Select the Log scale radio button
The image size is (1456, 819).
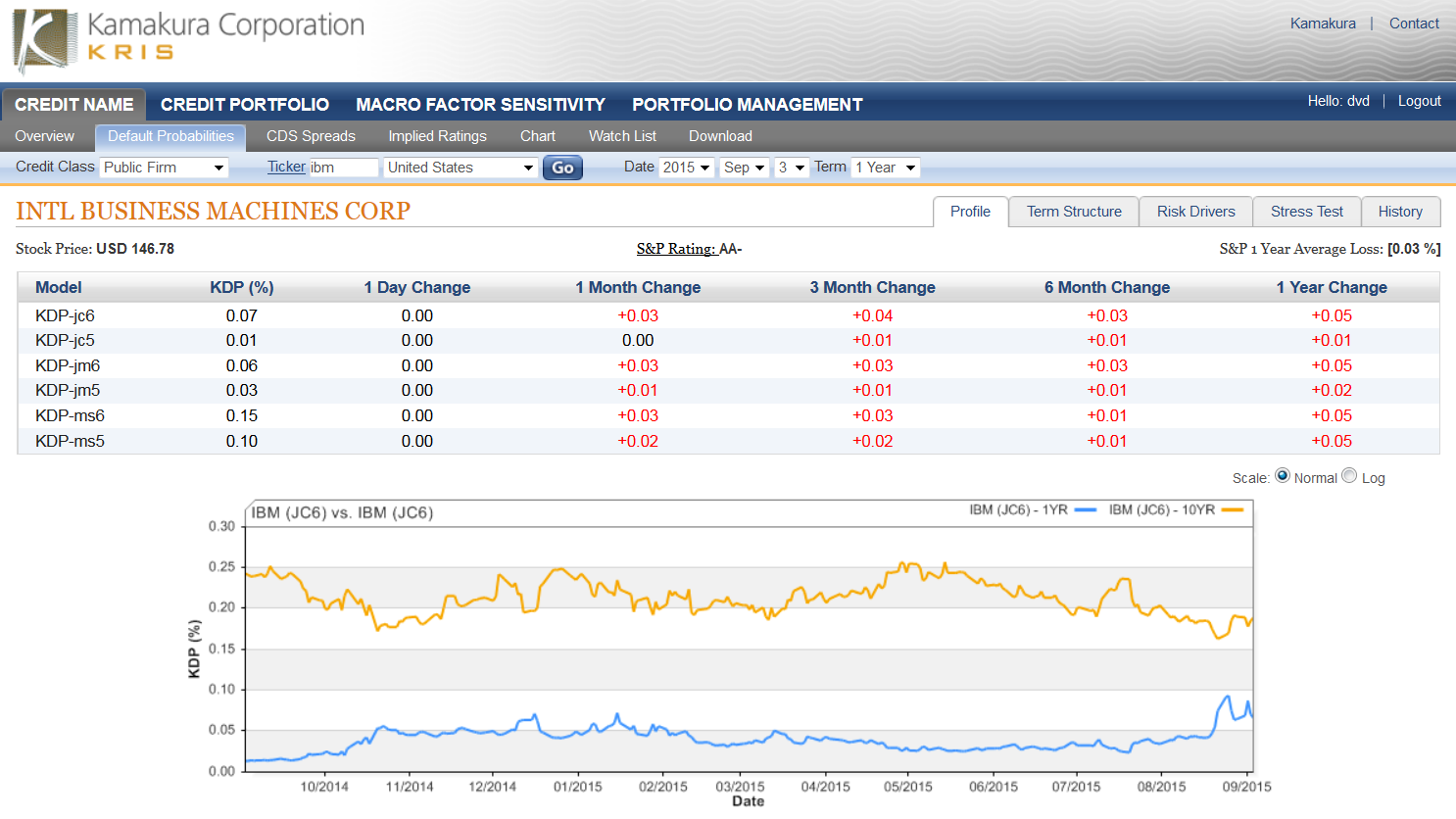click(1349, 476)
